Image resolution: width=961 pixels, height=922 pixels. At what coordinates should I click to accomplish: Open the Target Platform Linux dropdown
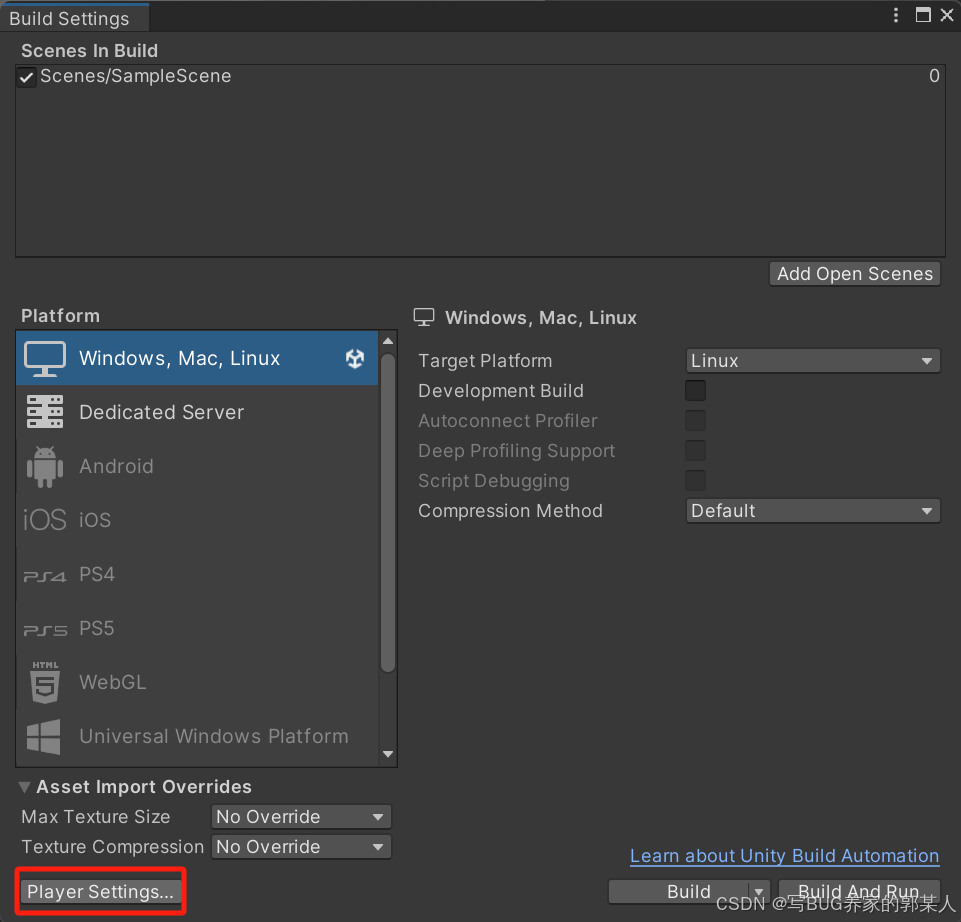click(x=813, y=360)
